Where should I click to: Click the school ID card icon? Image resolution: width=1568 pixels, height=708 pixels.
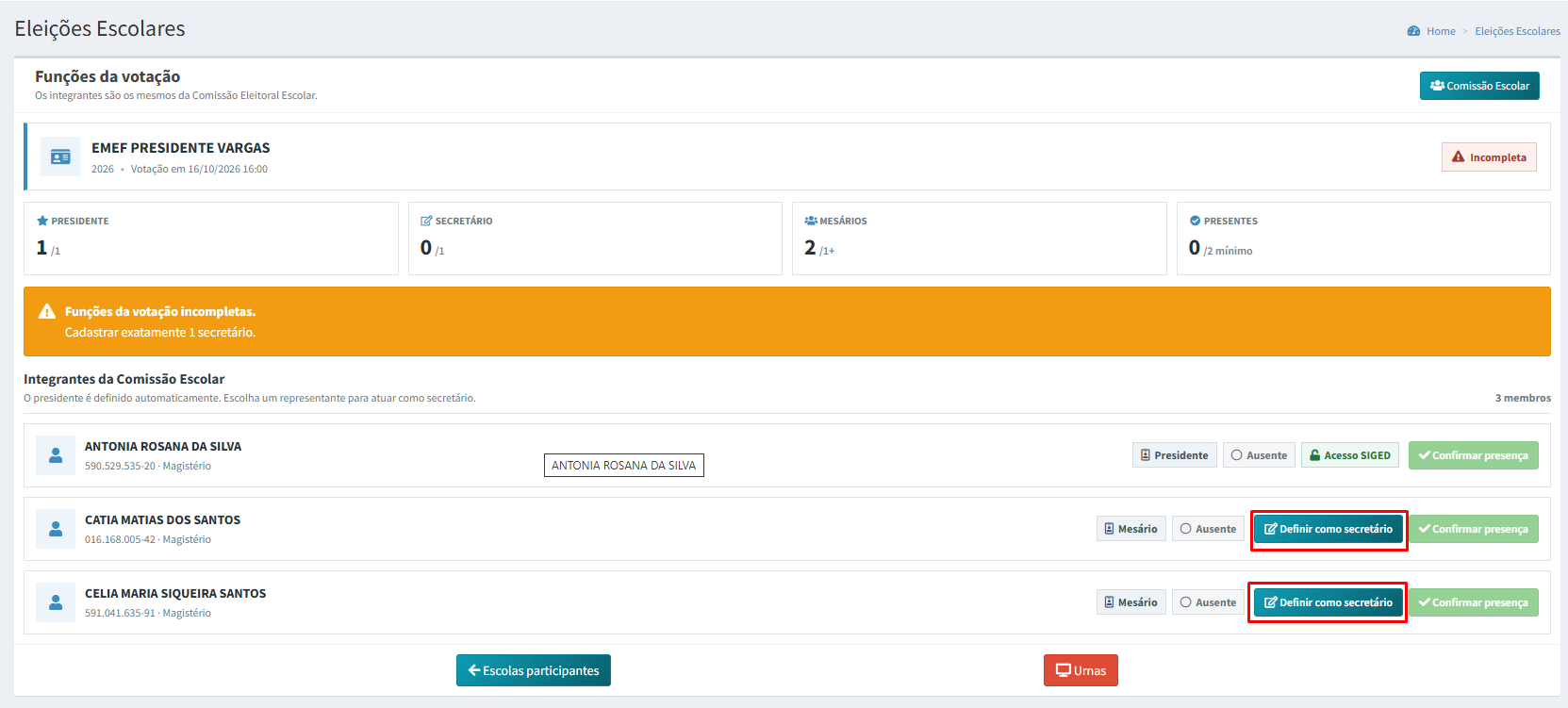(x=60, y=156)
